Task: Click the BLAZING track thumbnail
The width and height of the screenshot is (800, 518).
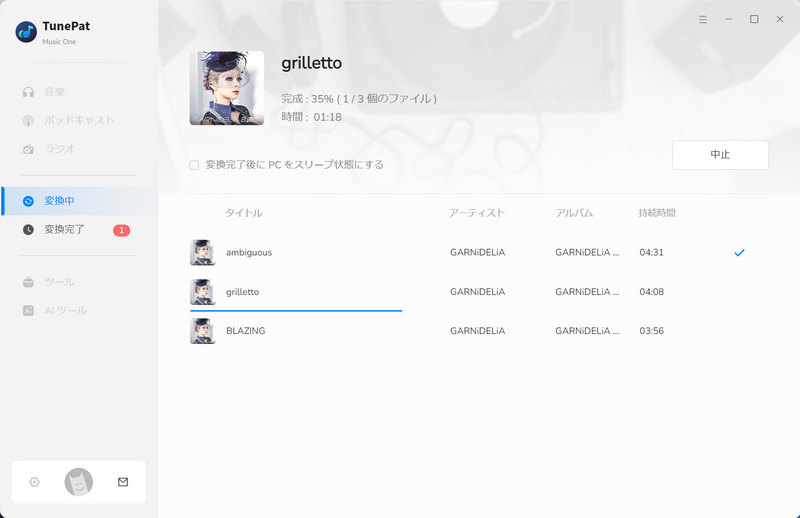Action: click(203, 331)
